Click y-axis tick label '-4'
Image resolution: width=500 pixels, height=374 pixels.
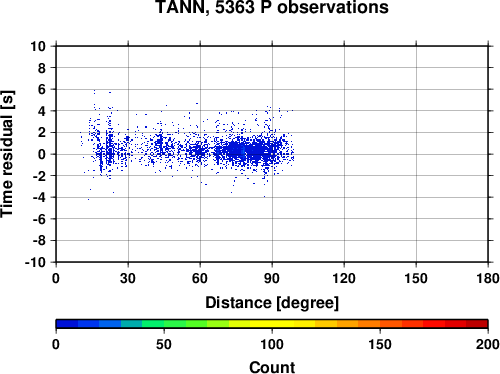point(39,198)
